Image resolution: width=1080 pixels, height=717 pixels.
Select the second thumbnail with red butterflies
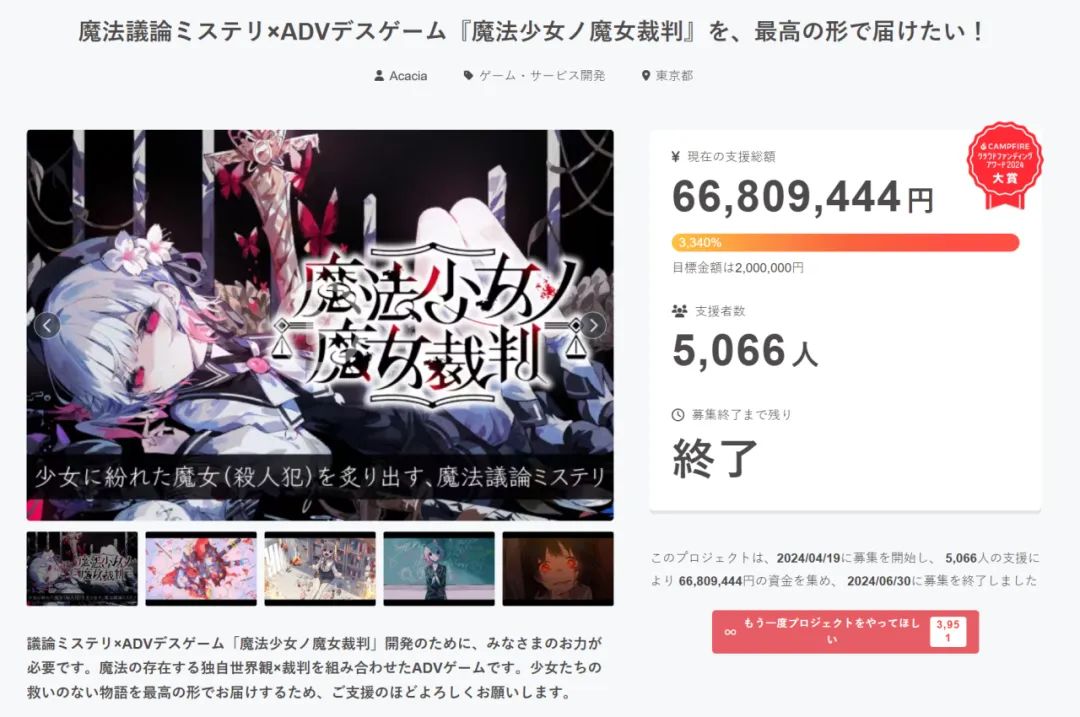pyautogui.click(x=201, y=569)
